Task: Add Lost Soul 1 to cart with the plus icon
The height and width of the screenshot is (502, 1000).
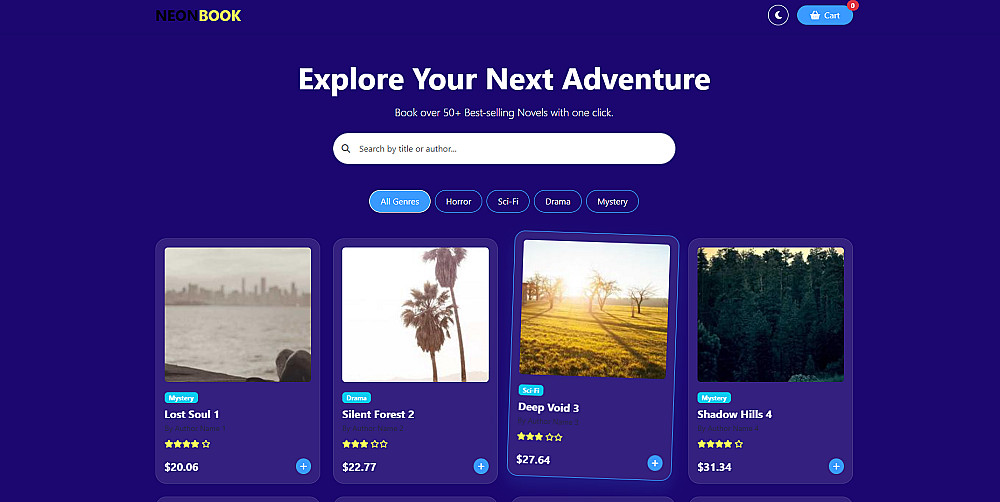Action: [x=304, y=466]
